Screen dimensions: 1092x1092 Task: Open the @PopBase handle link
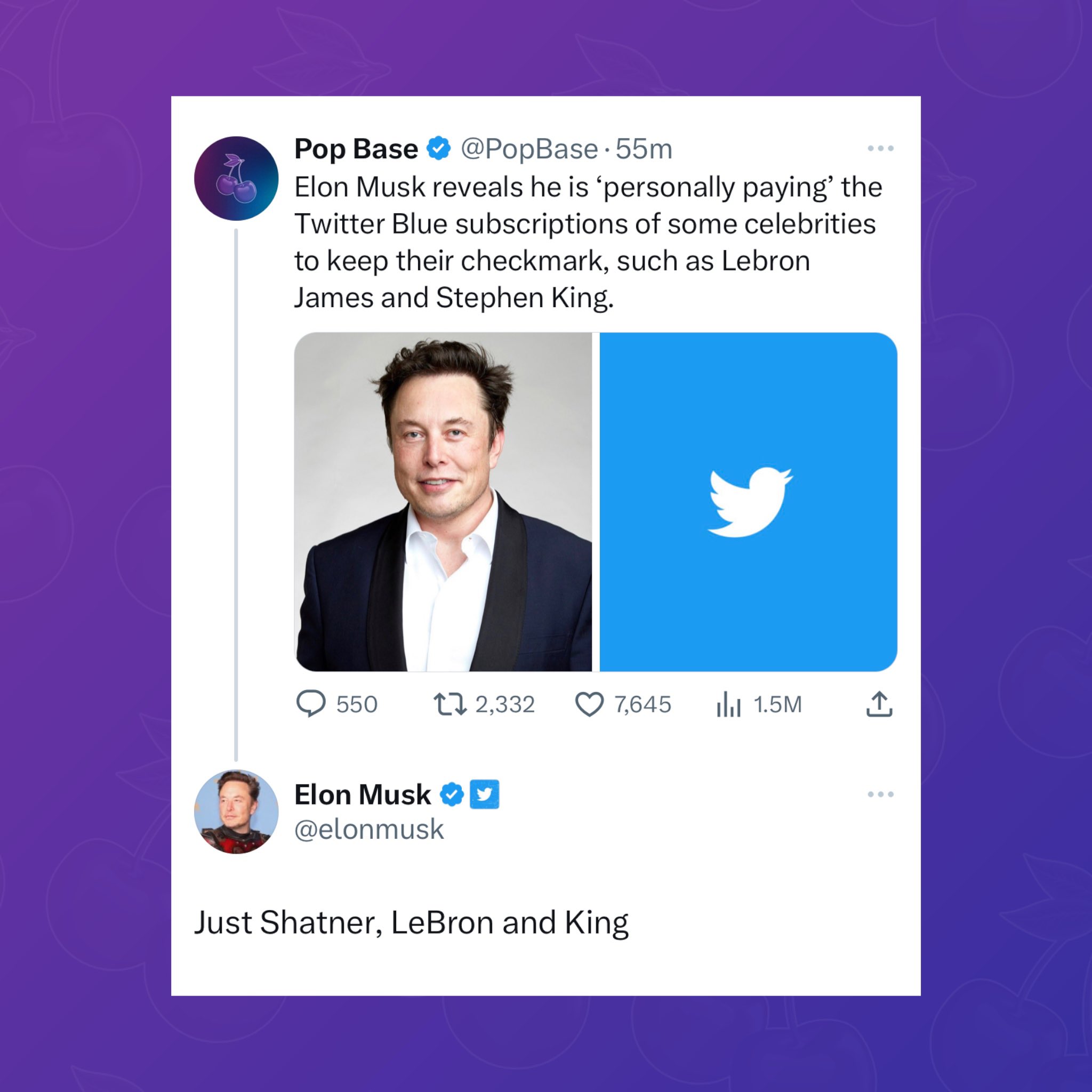(x=529, y=149)
